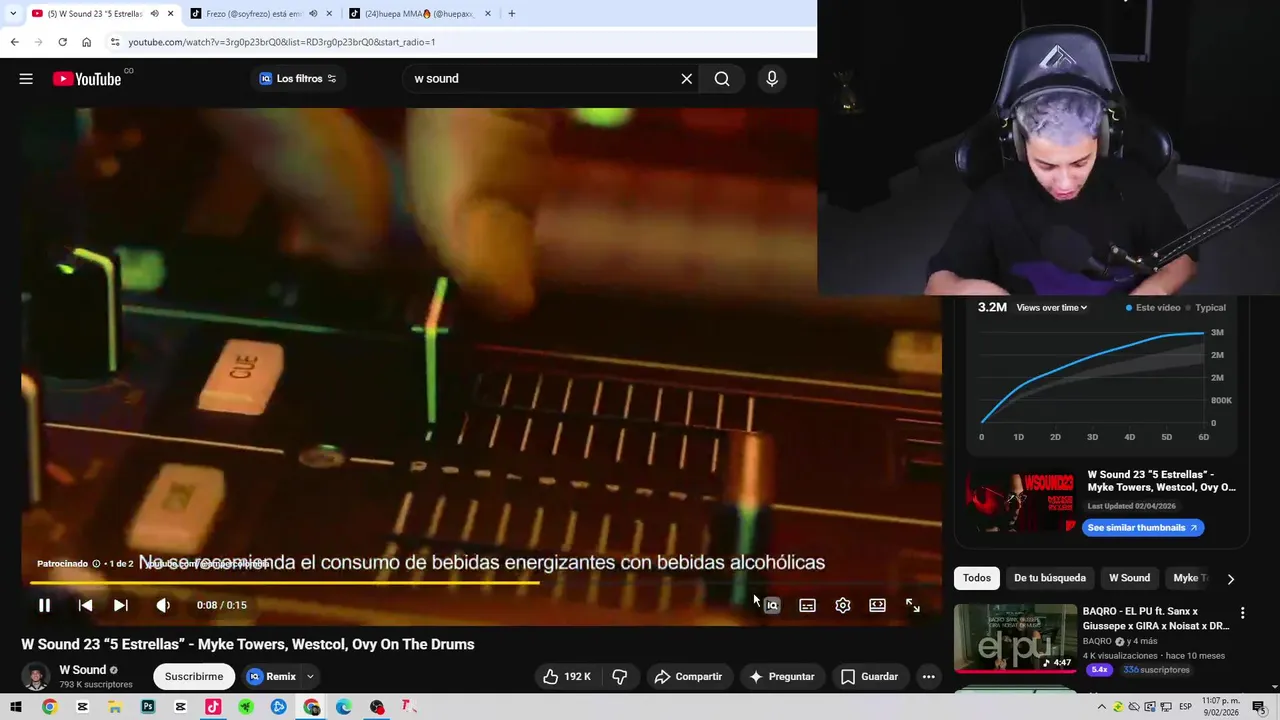Open the Razer green icon in taskbar
Image resolution: width=1280 pixels, height=720 pixels.
(x=246, y=707)
